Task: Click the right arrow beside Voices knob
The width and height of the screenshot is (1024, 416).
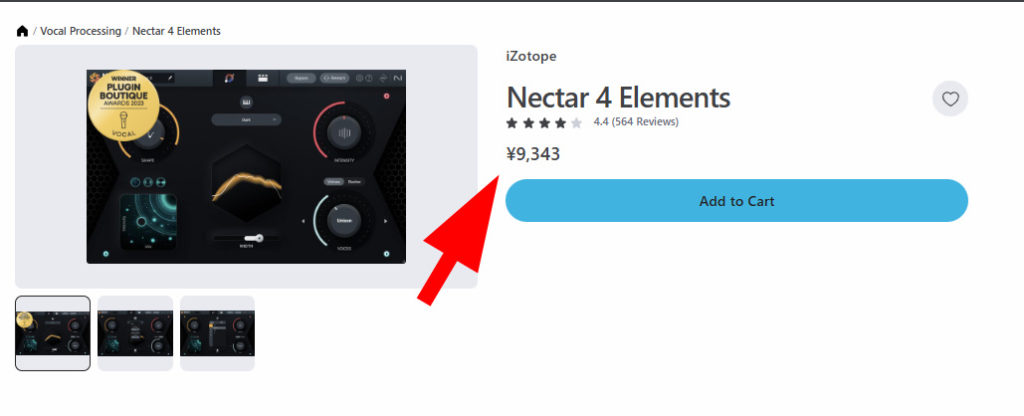Action: [385, 221]
